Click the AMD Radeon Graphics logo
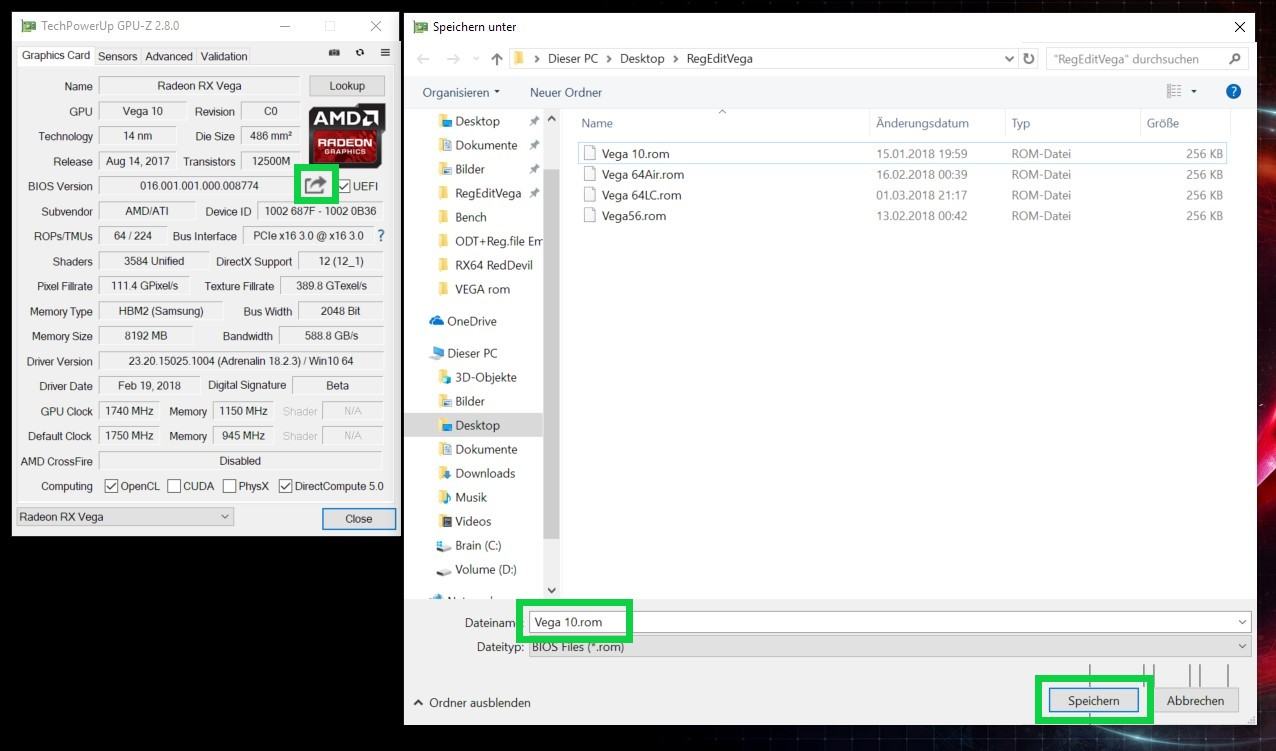Image resolution: width=1276 pixels, height=751 pixels. (346, 135)
